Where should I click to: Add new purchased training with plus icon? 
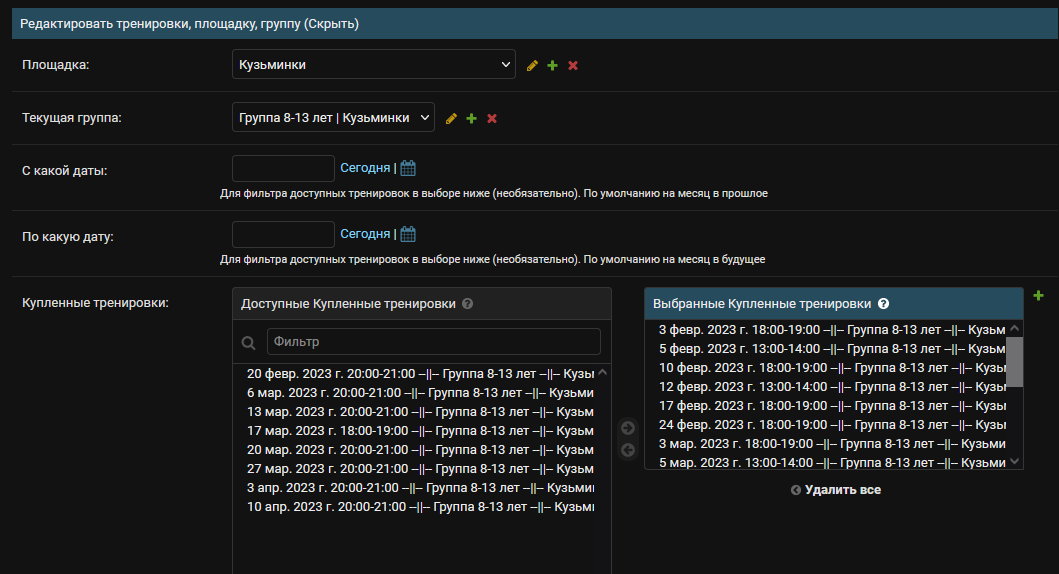click(1038, 295)
